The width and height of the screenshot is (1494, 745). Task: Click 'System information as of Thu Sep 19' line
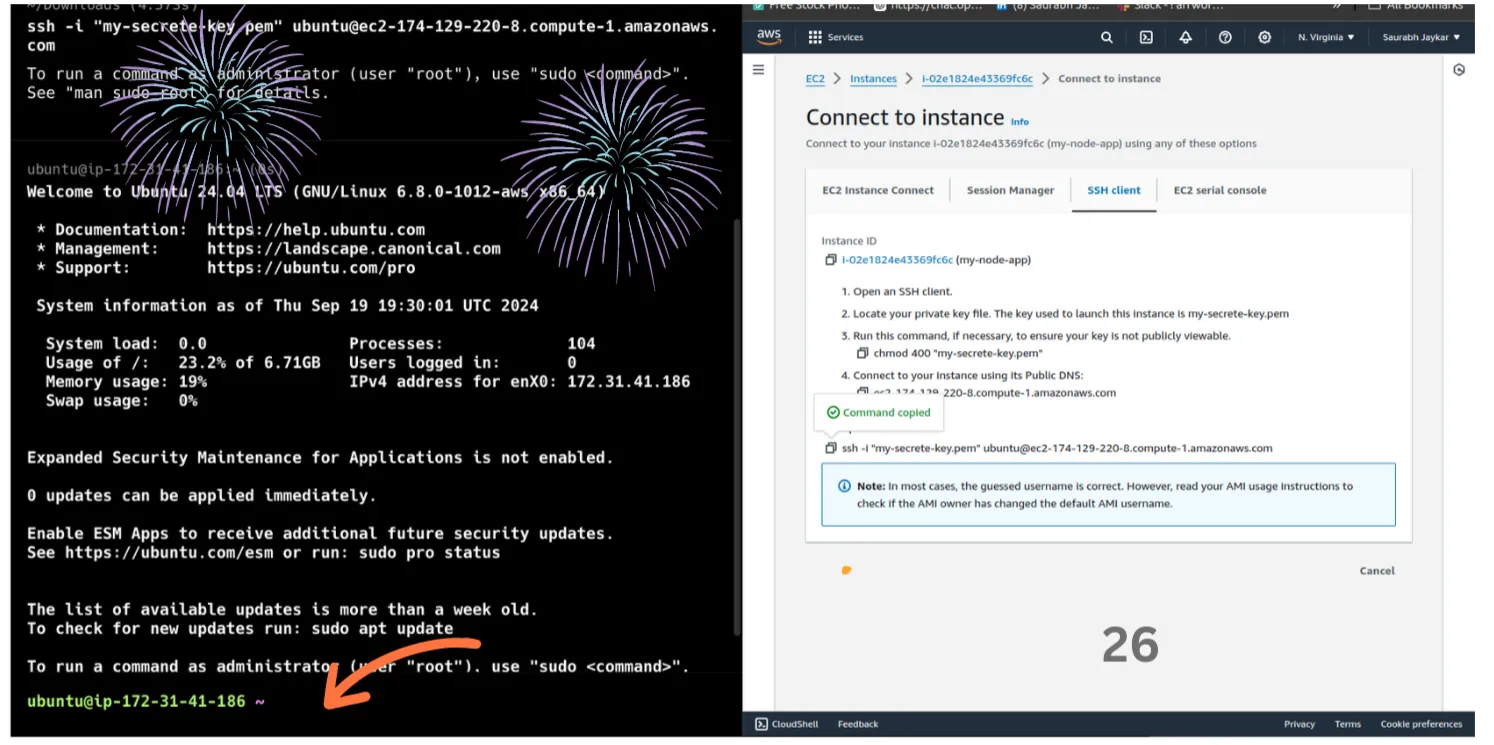point(287,306)
